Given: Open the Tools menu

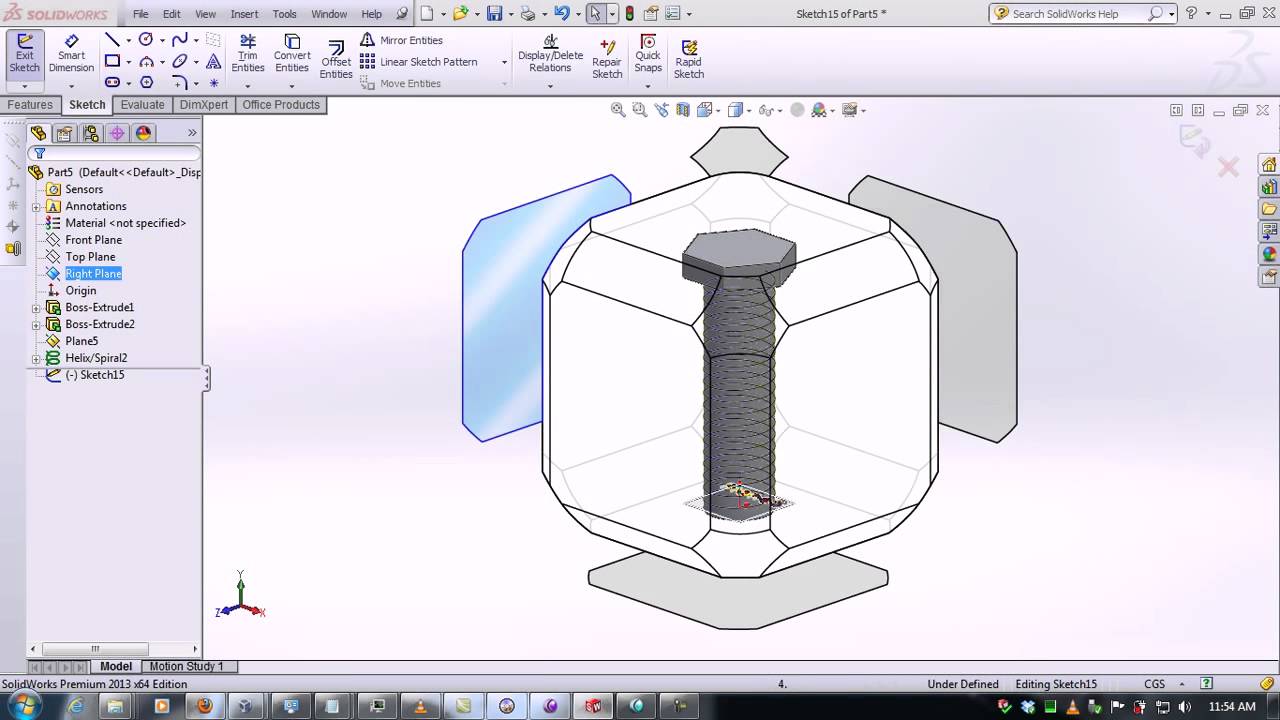Looking at the screenshot, I should tap(285, 14).
